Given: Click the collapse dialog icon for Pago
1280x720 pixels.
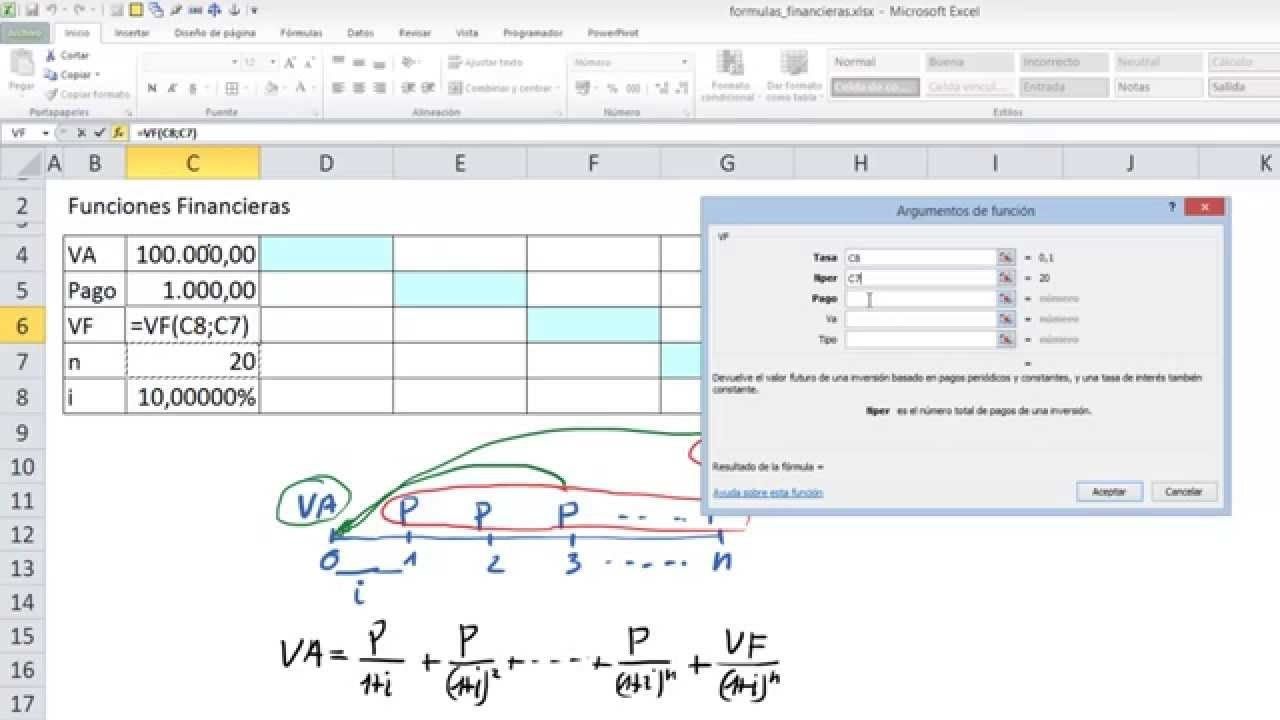Looking at the screenshot, I should pyautogui.click(x=1006, y=298).
